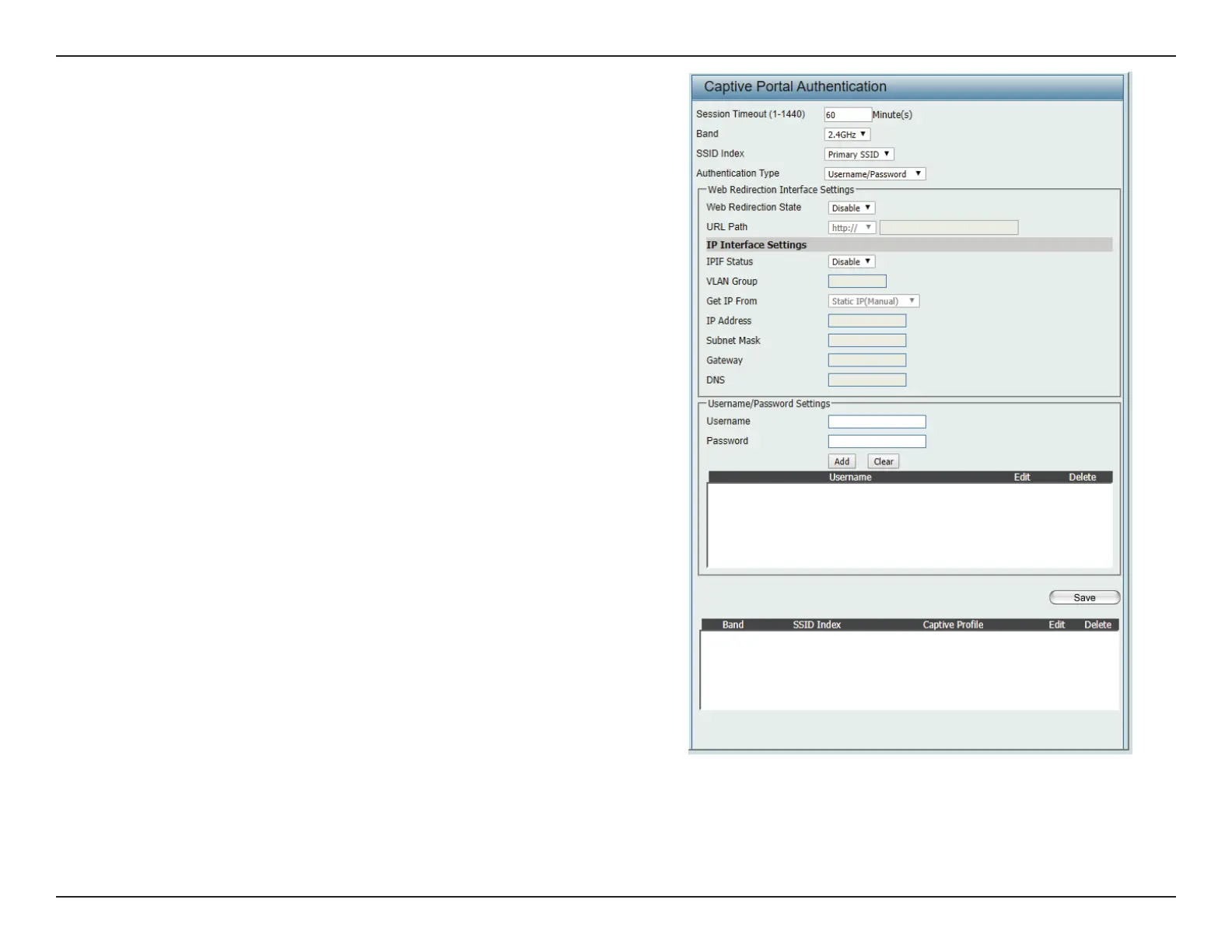Click the Band column header in profile table
The image size is (1232, 952).
pyautogui.click(x=733, y=625)
